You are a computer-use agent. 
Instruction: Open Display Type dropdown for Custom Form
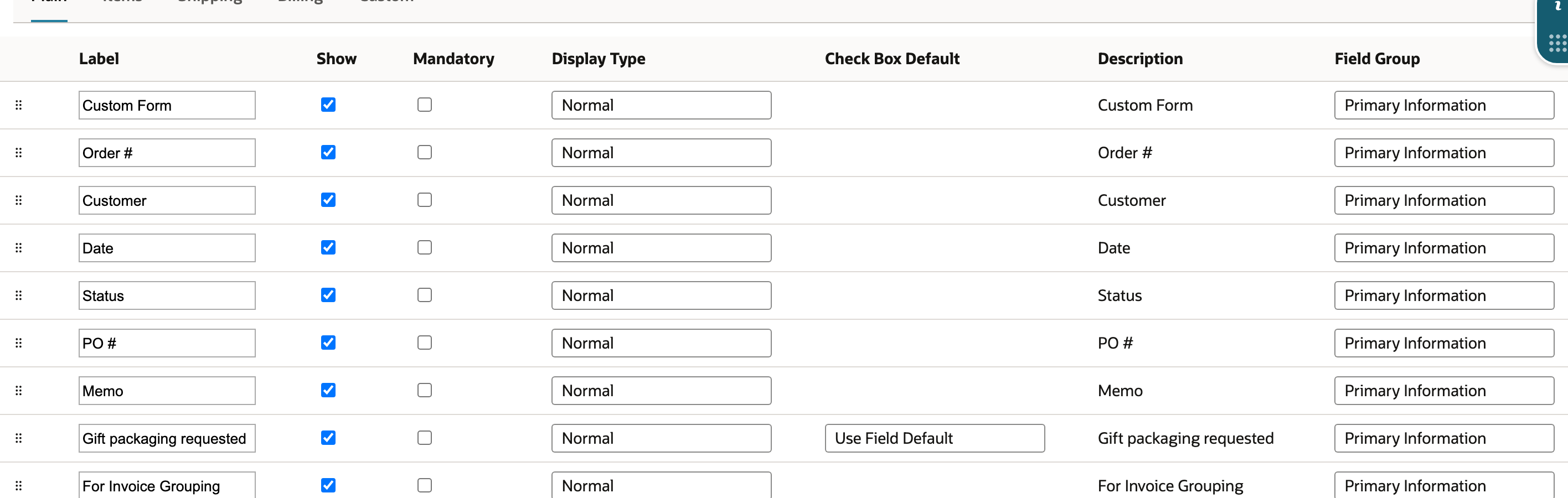(x=661, y=105)
